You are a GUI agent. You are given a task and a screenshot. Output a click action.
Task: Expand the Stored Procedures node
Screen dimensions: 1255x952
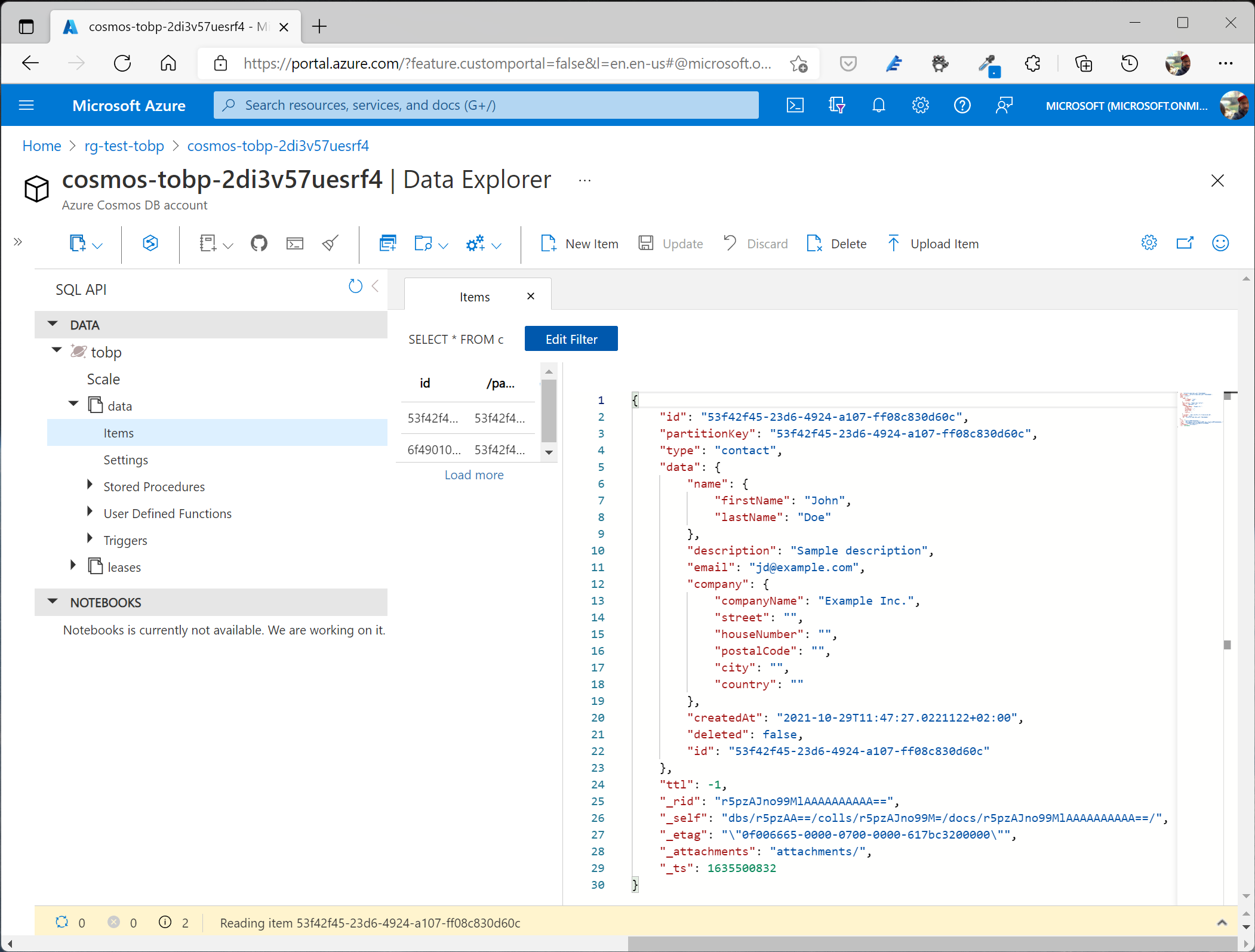[x=90, y=486]
